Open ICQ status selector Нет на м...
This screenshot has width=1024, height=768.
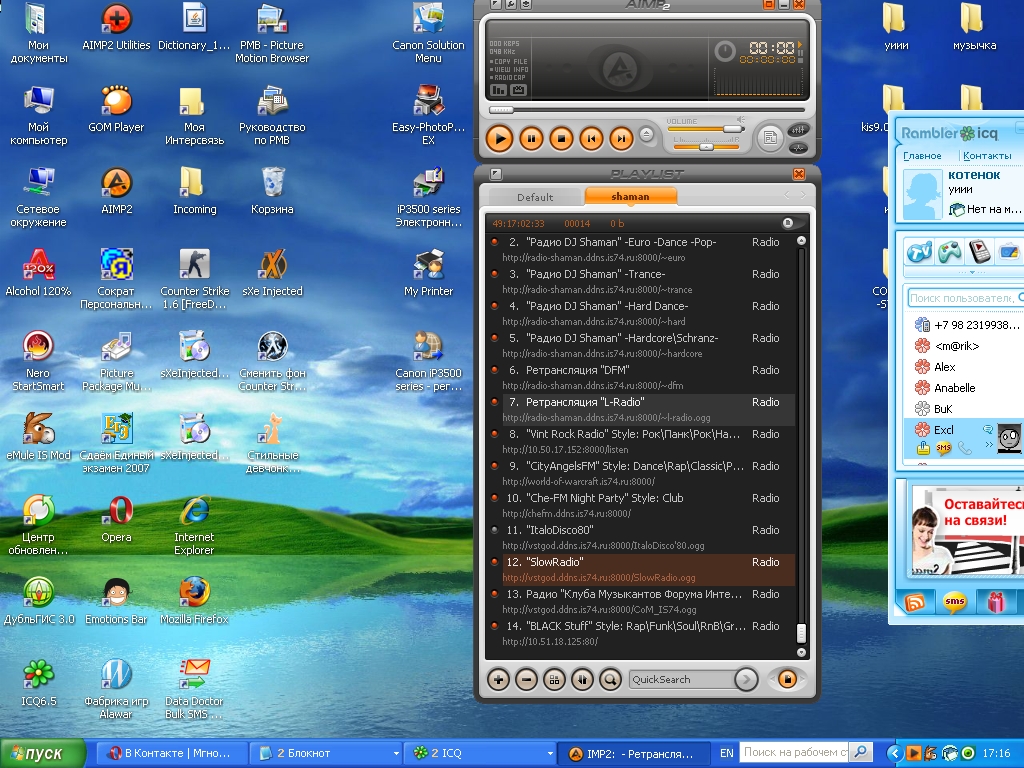click(x=985, y=210)
